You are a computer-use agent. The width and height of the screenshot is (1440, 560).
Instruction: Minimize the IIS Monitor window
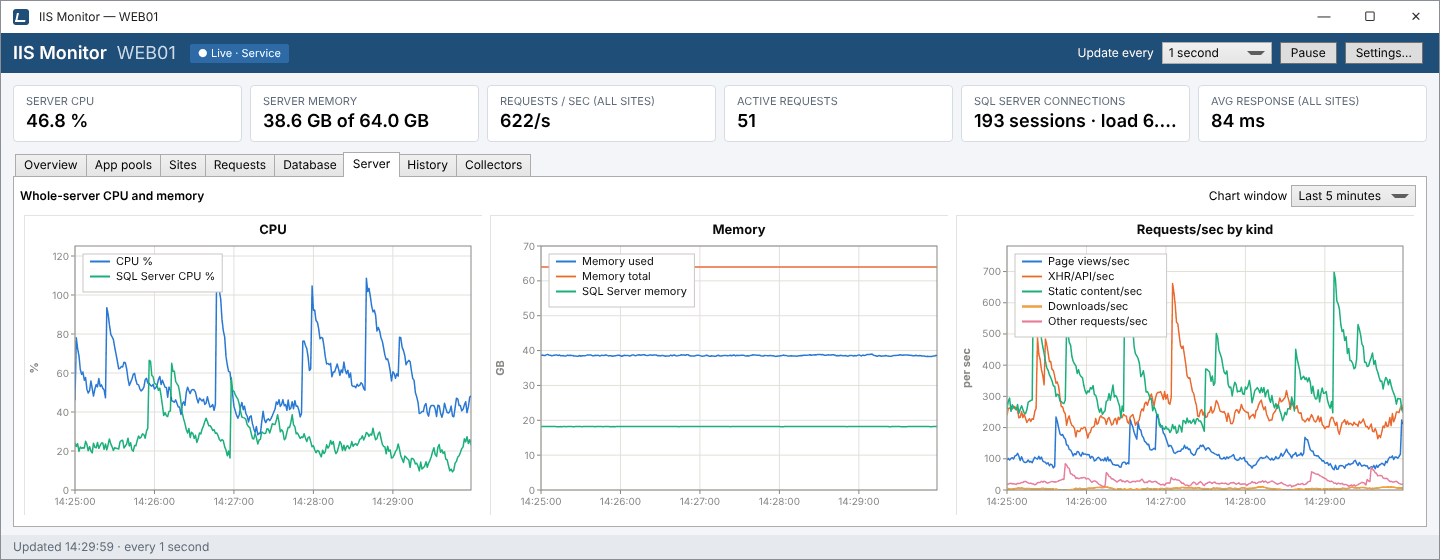click(x=1324, y=17)
